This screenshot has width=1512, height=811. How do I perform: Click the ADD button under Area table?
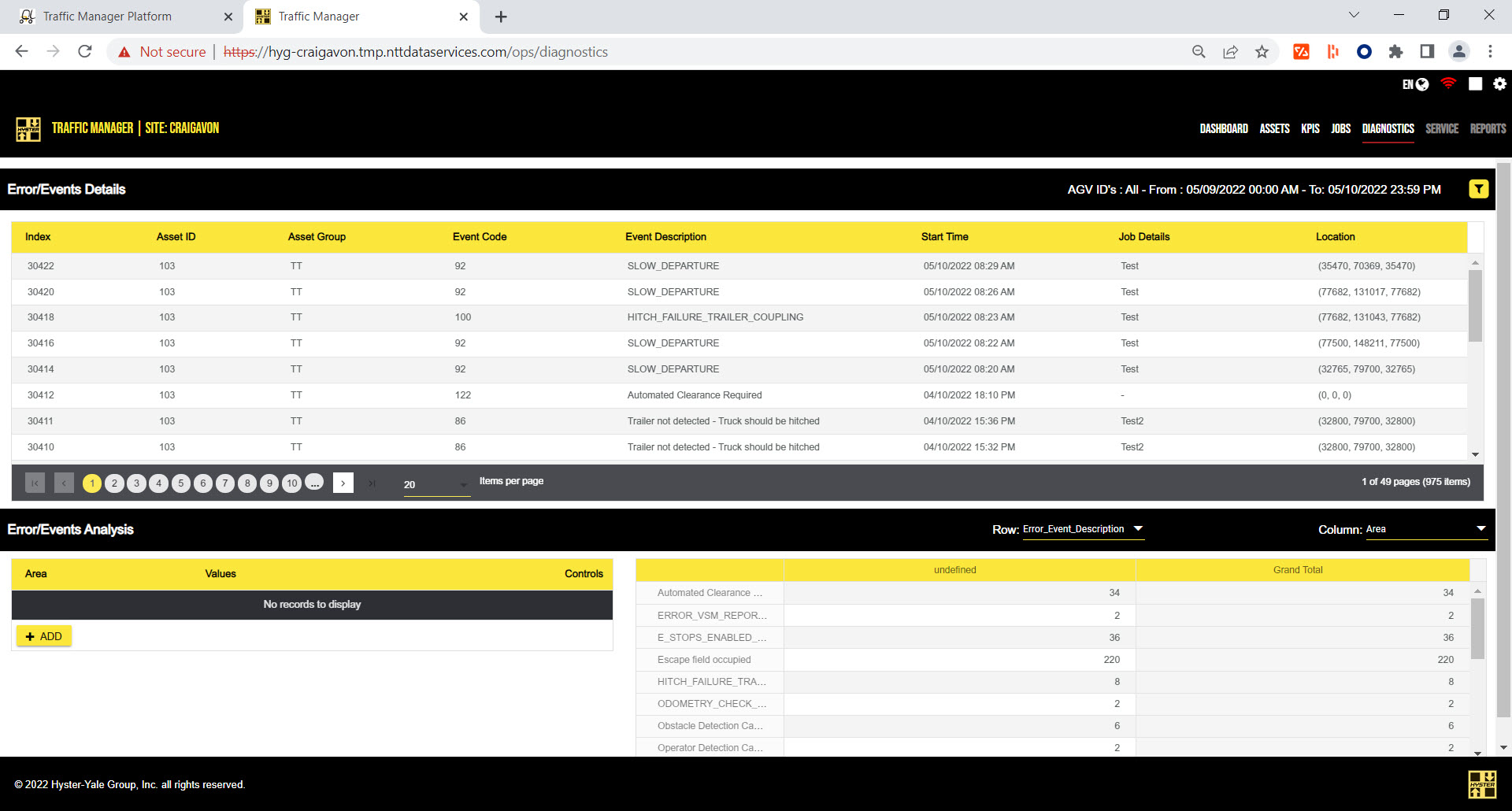pyautogui.click(x=44, y=636)
